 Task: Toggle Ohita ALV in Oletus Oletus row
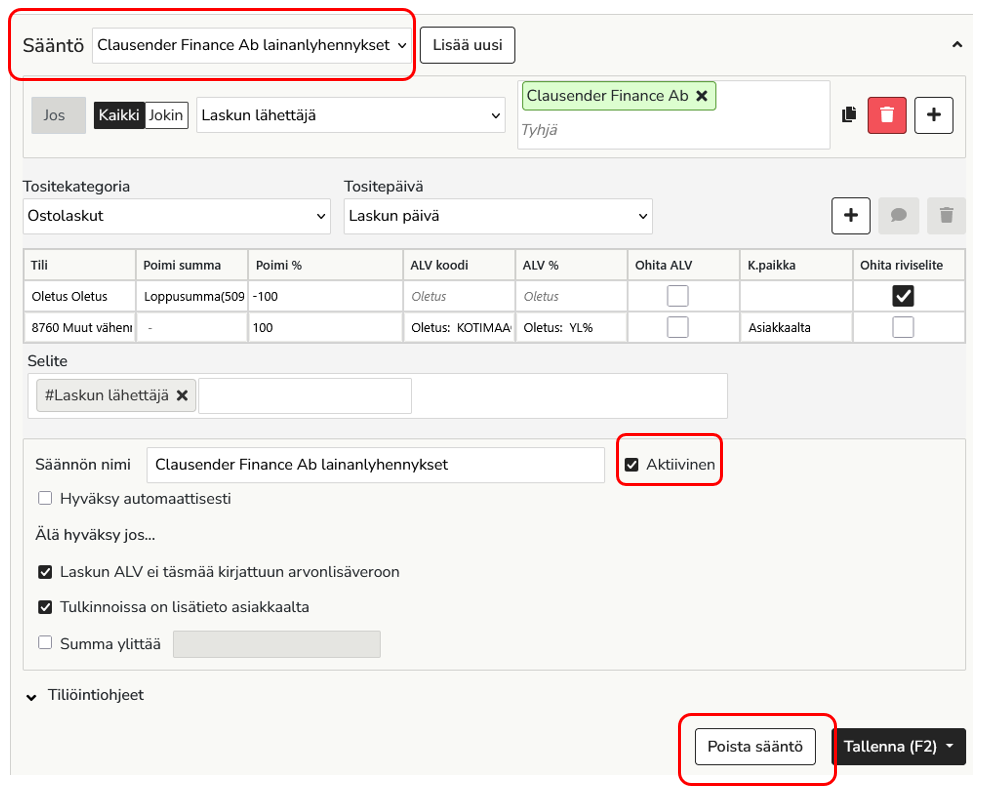click(678, 295)
